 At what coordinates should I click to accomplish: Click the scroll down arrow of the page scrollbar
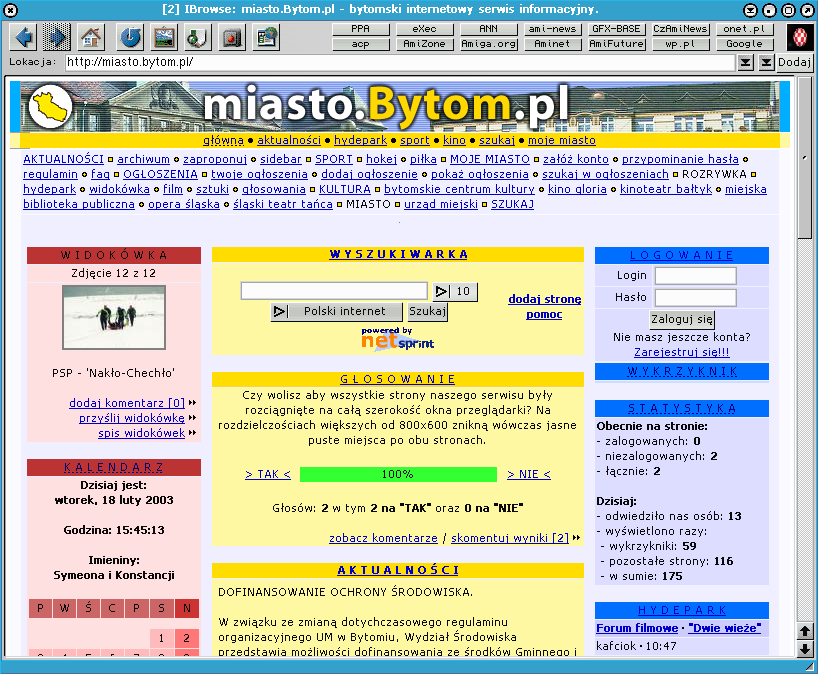pyautogui.click(x=804, y=648)
